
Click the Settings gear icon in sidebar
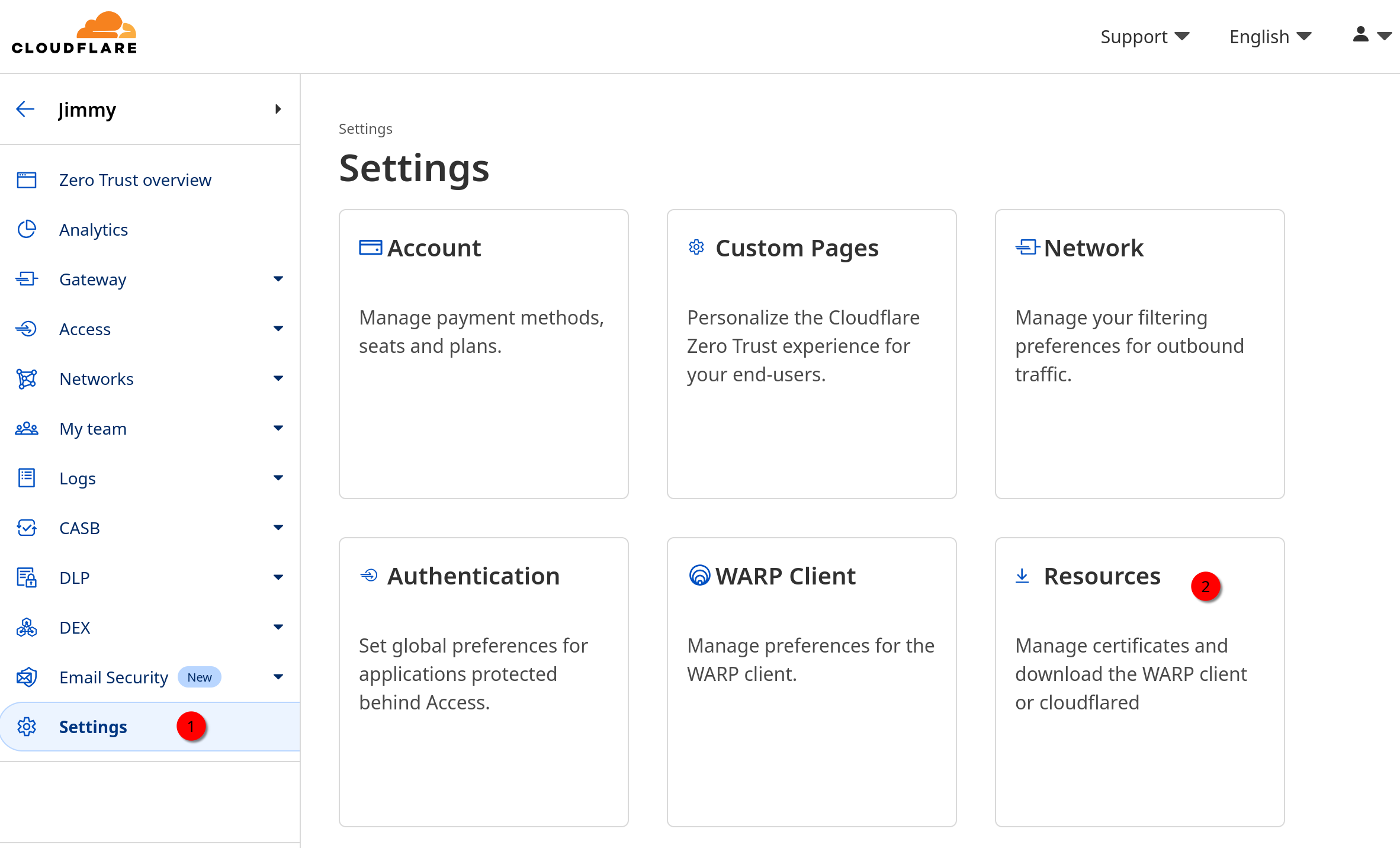[x=27, y=727]
